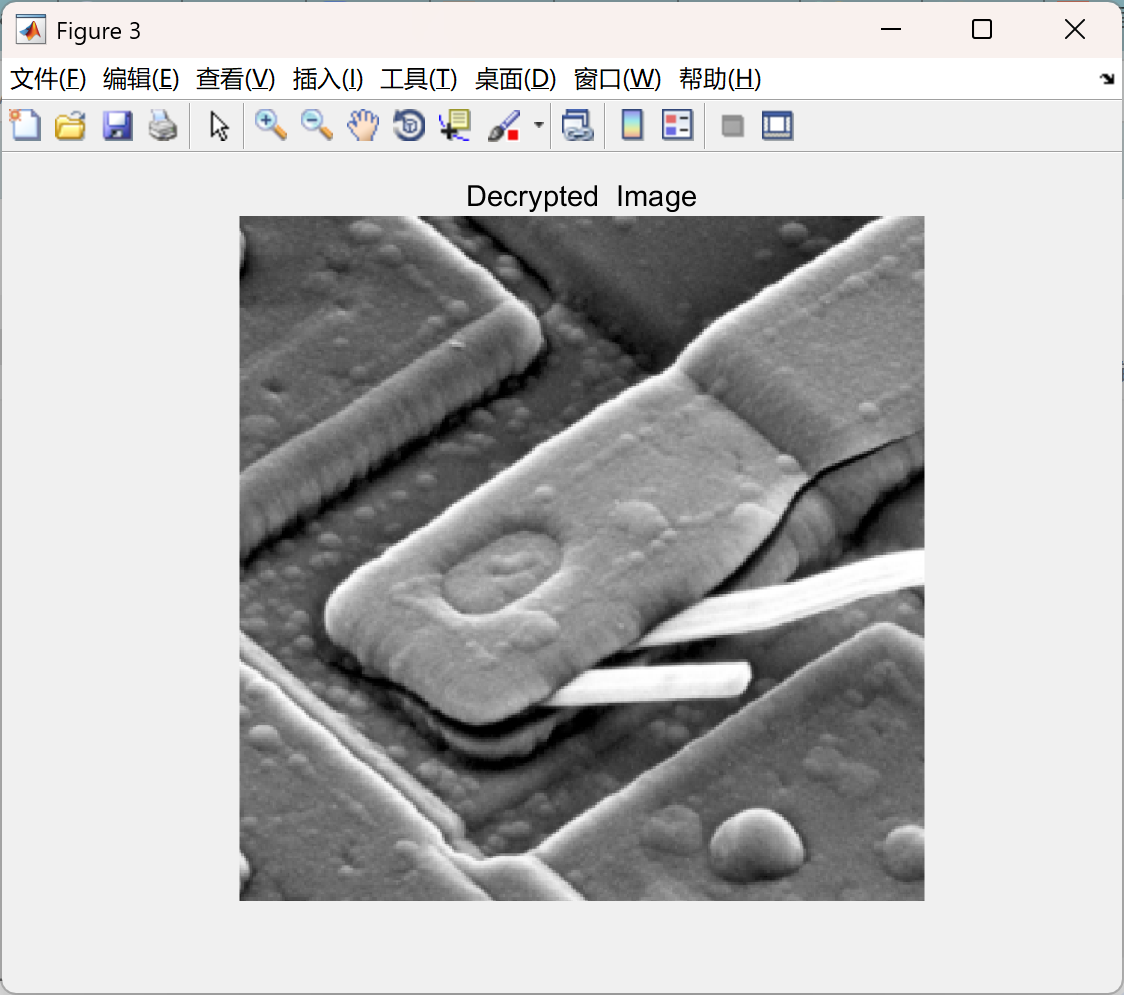Insert a colorbar using the toolbar icon

(632, 125)
